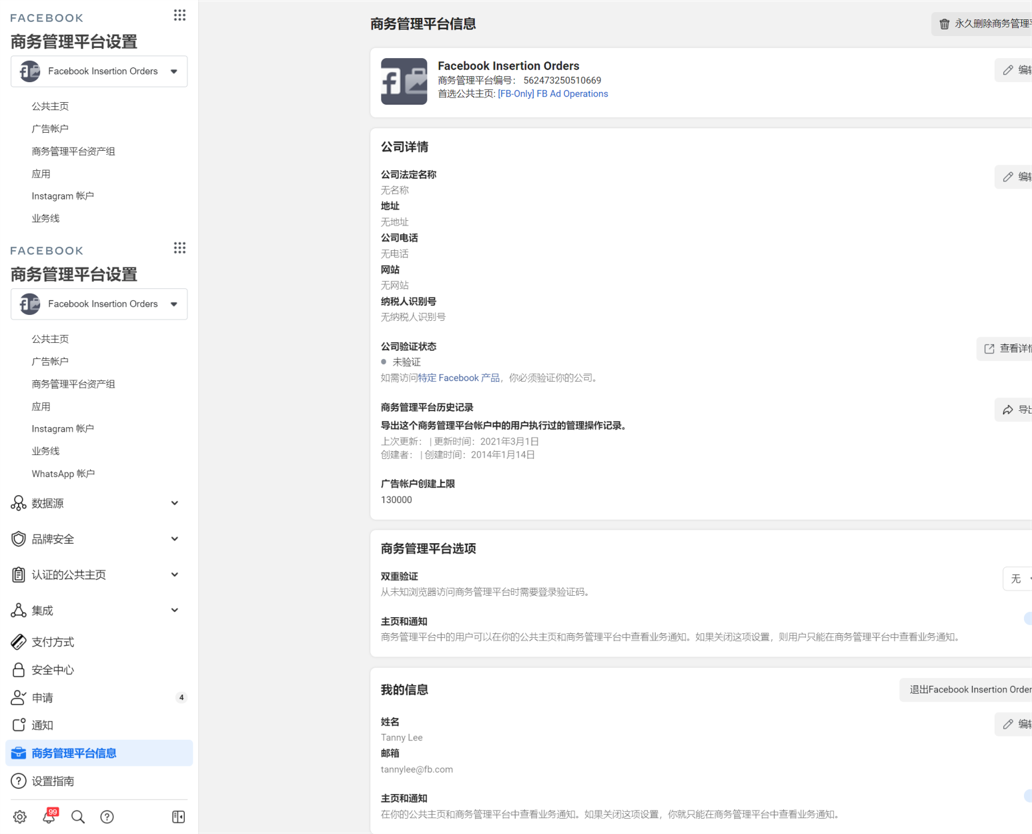
Task: Click pencil edit icon beside Facebook Insertion Orders
Action: [1008, 70]
